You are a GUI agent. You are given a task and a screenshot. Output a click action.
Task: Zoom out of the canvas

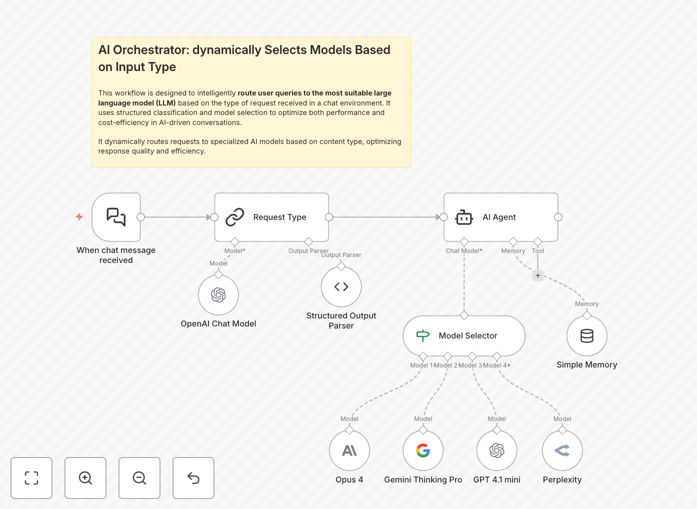pyautogui.click(x=140, y=478)
